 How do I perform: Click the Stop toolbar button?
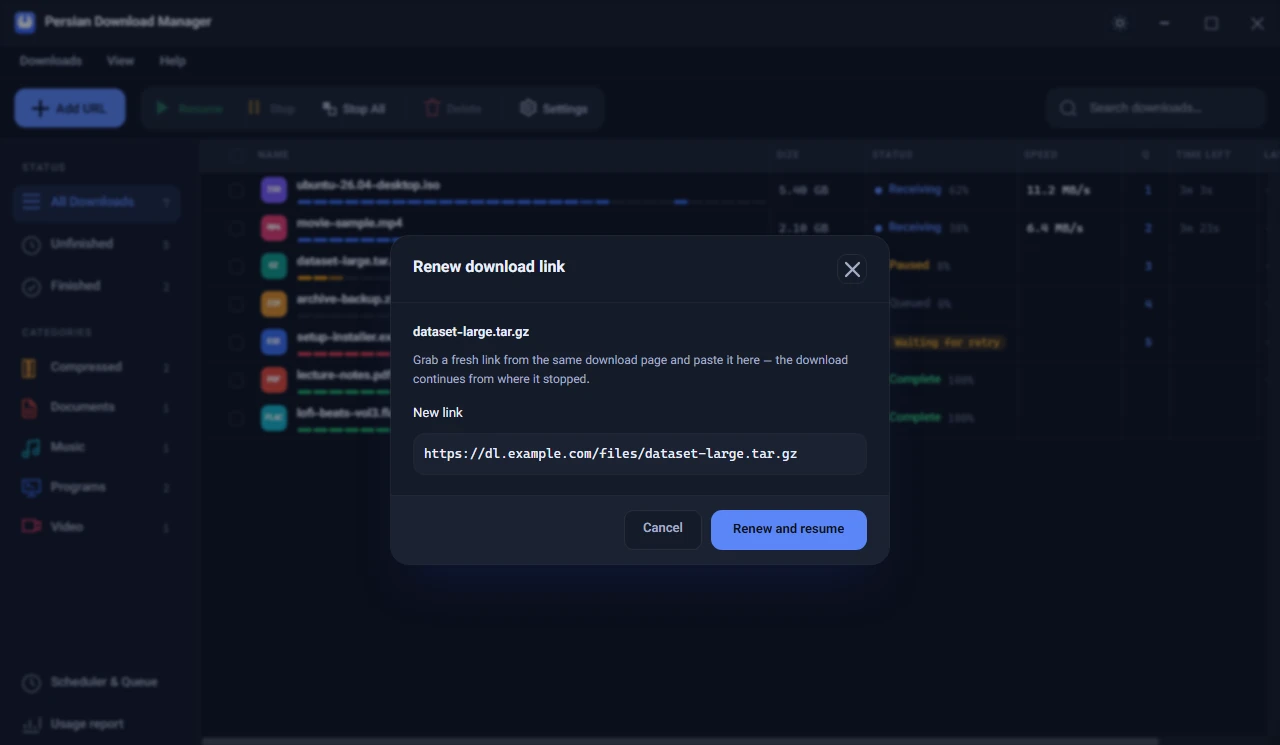(x=271, y=108)
